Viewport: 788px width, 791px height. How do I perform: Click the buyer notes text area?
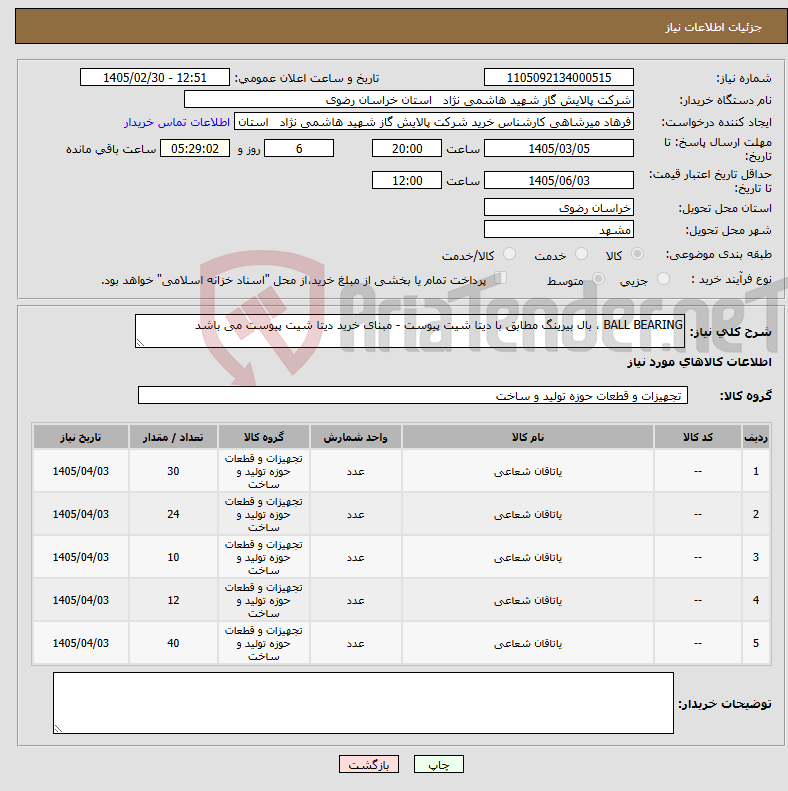click(363, 703)
